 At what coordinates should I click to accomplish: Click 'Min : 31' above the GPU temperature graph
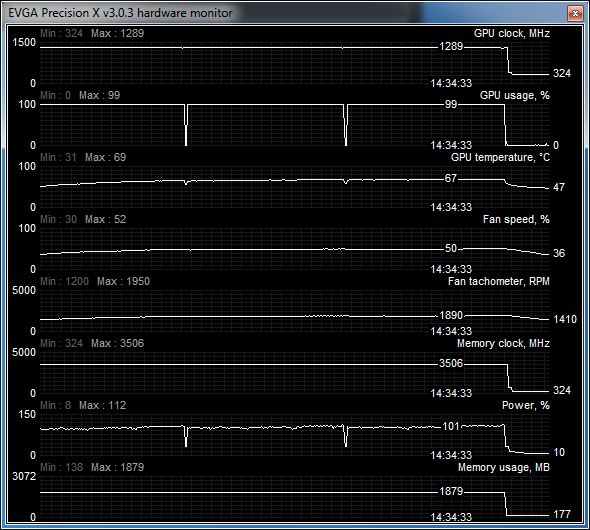(x=58, y=158)
